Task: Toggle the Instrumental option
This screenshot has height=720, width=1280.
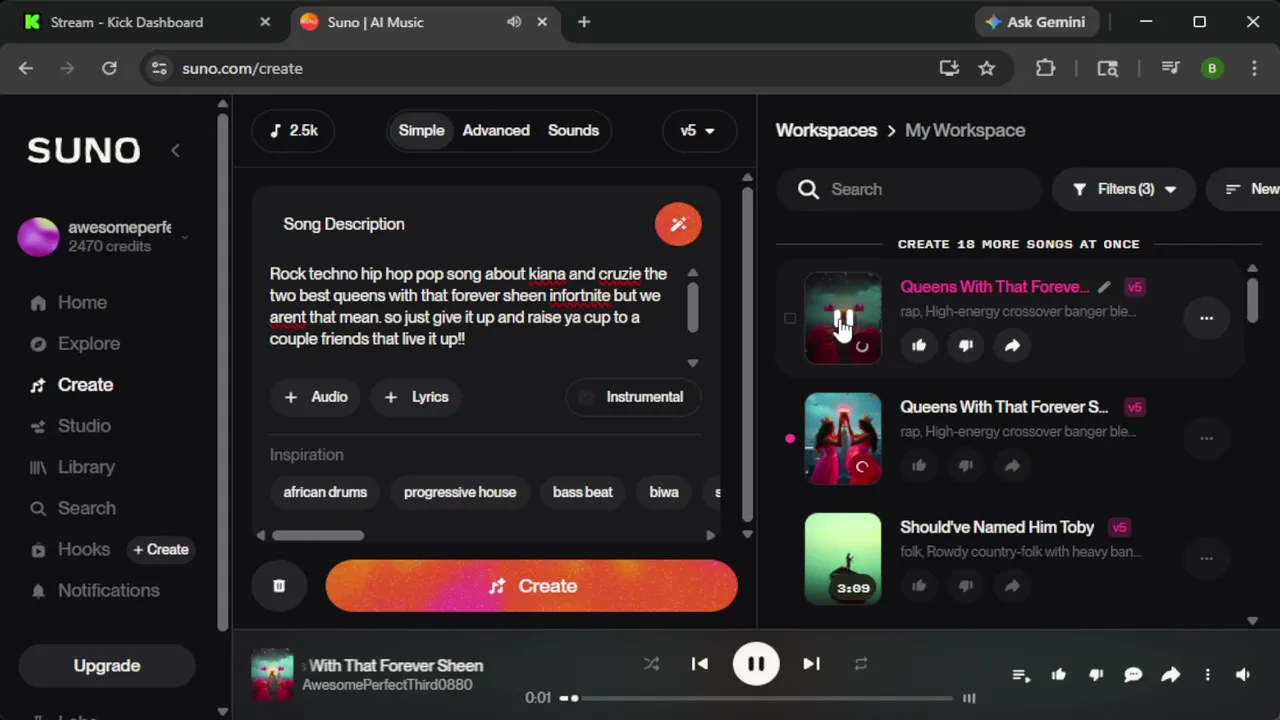Action: [632, 397]
